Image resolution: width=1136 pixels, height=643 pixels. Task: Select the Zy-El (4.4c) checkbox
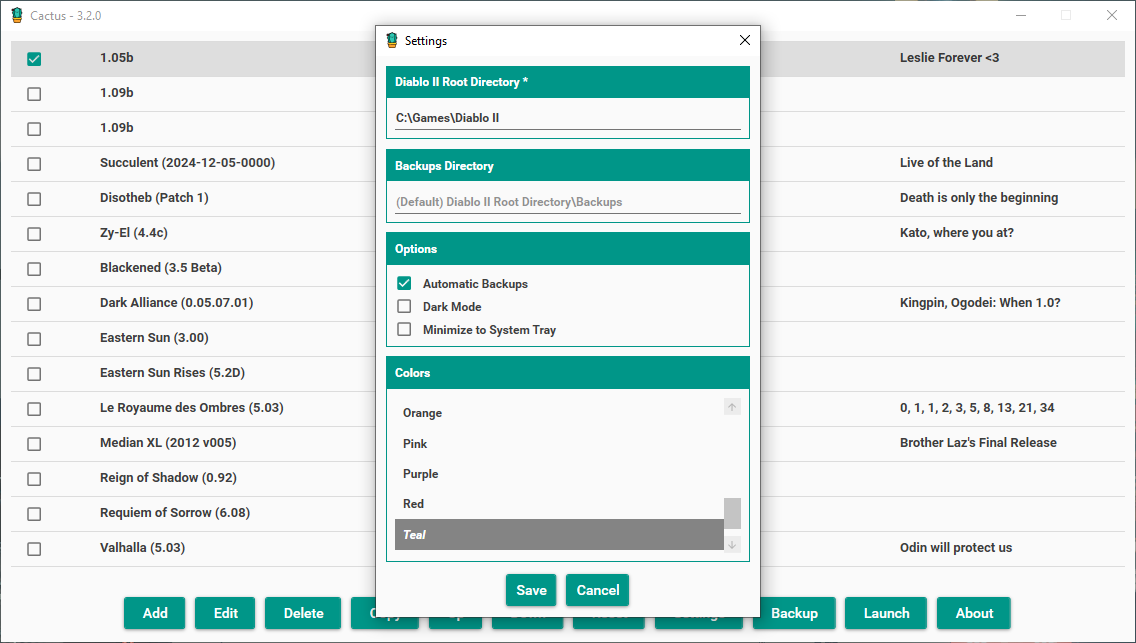[x=34, y=234]
